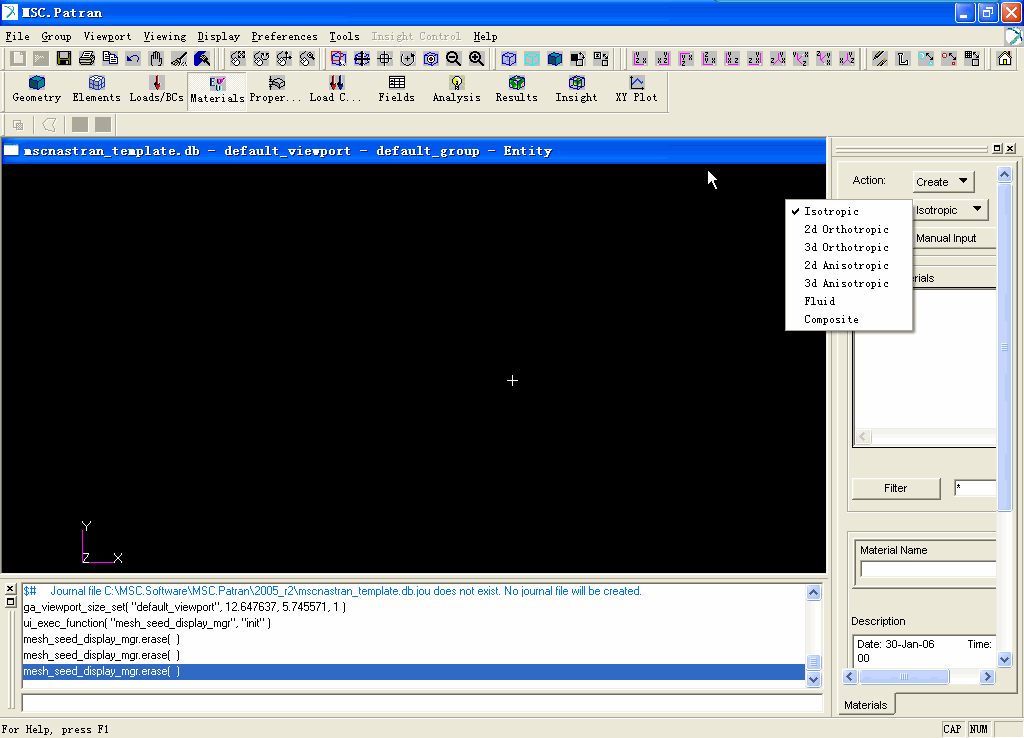Click the Home icon in toolbar
This screenshot has height=738, width=1024.
coord(1004,59)
